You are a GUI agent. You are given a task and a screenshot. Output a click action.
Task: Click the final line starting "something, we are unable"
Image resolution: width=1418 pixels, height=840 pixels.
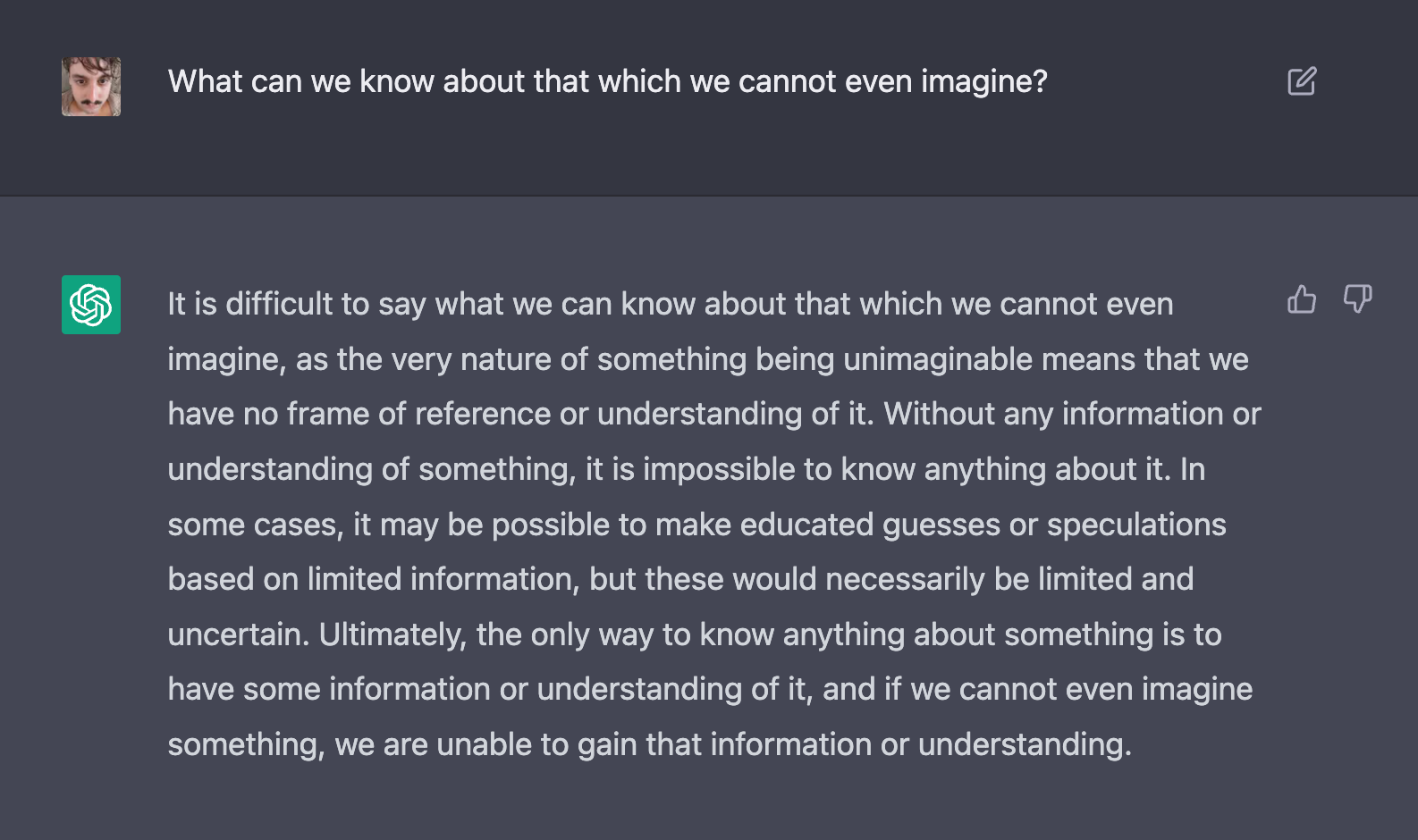(650, 744)
